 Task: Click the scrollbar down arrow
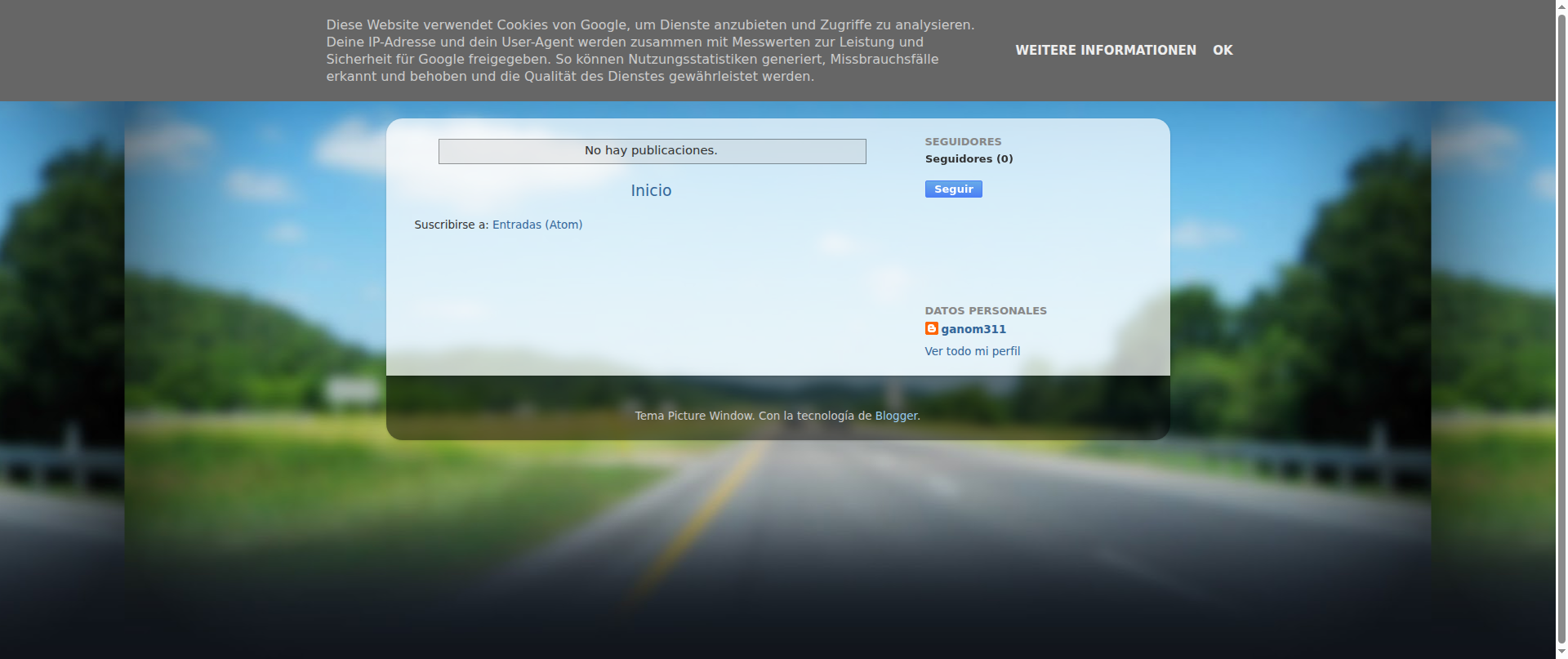click(1561, 652)
